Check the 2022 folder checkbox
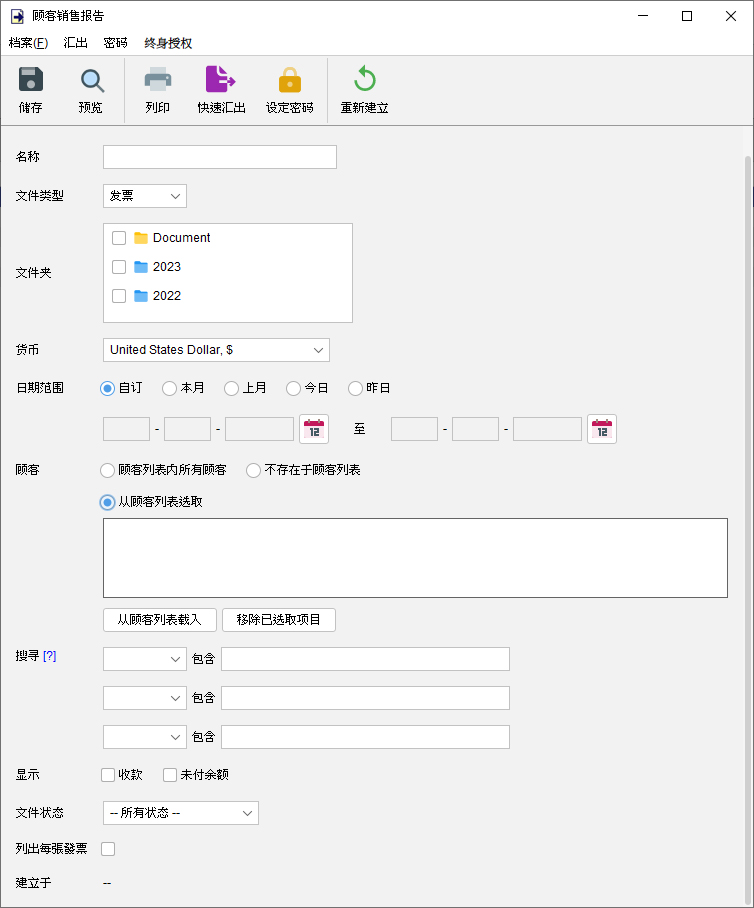754x908 pixels. (x=119, y=296)
